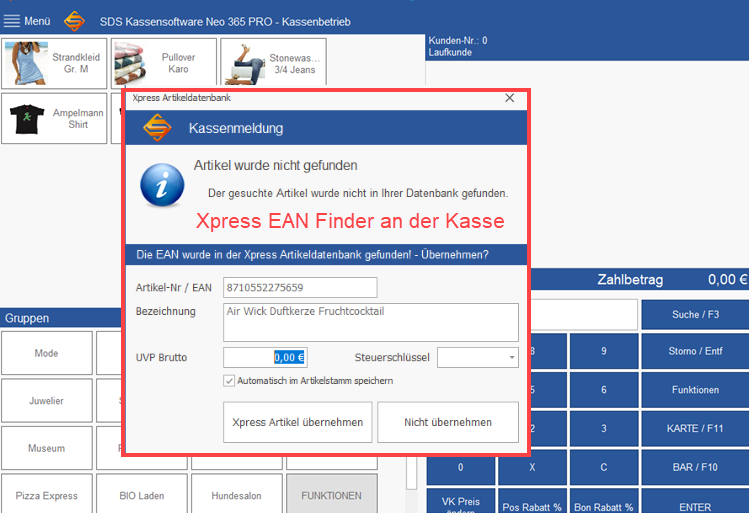Close the Xpress Artikeldatenbank dialog

pos(509,98)
